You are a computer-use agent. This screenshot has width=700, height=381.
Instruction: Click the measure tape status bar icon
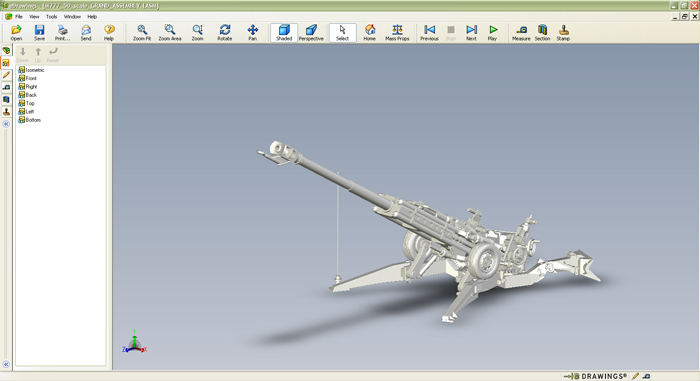(x=646, y=376)
